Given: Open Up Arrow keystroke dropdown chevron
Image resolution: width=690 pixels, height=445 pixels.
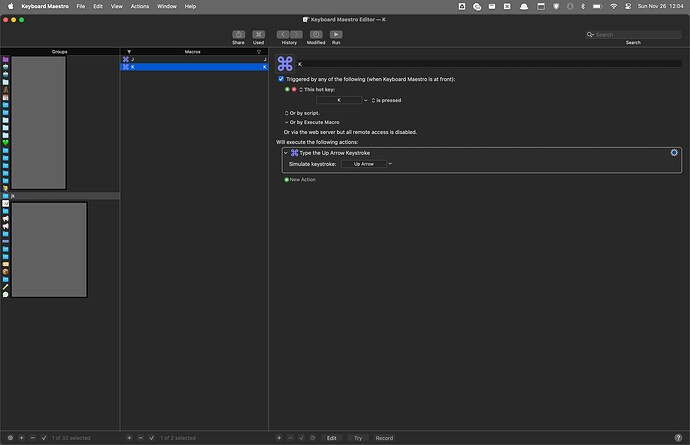Looking at the screenshot, I should [x=390, y=164].
